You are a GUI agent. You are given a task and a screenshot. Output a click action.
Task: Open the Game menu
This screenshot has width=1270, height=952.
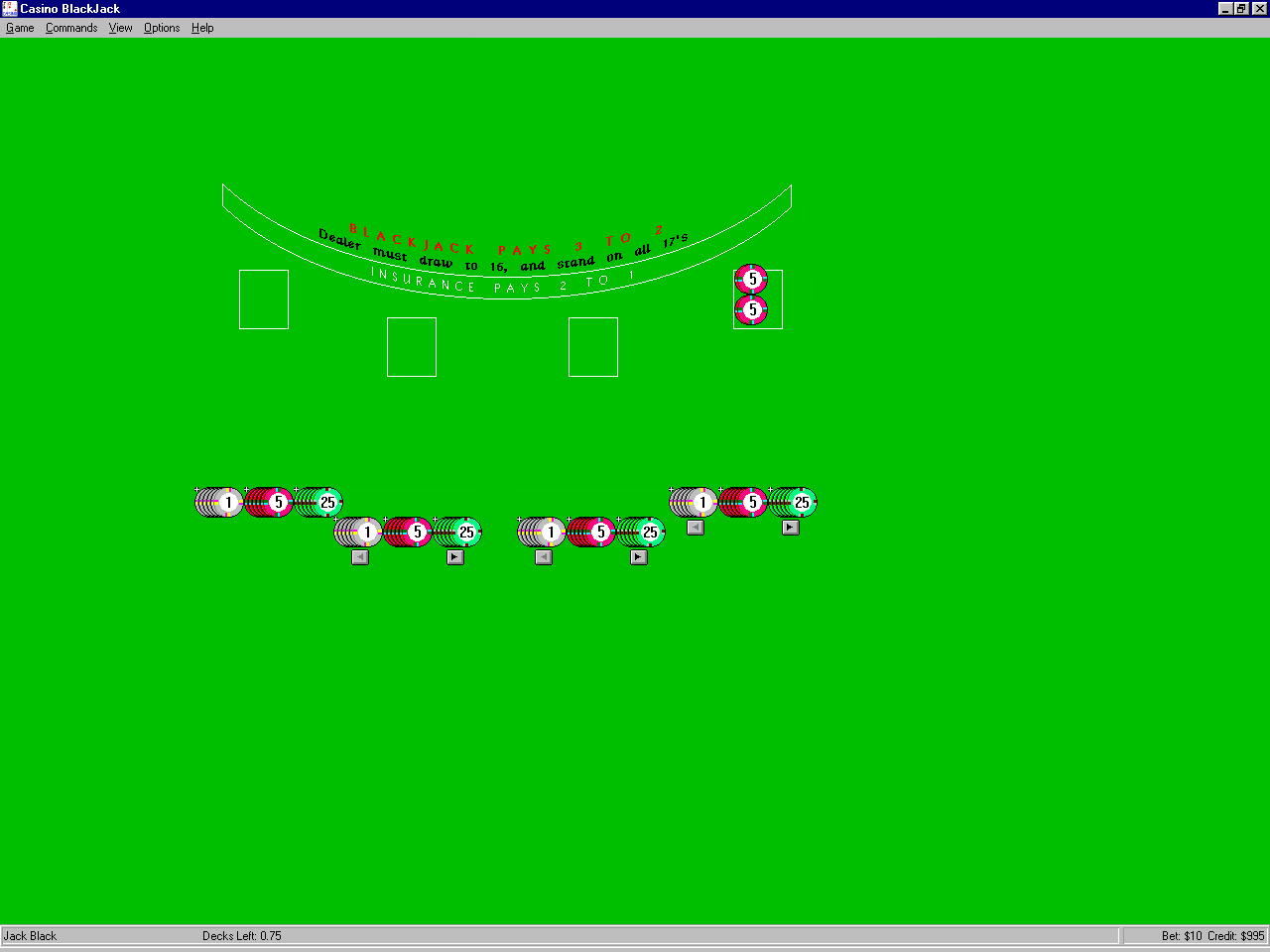coord(20,28)
